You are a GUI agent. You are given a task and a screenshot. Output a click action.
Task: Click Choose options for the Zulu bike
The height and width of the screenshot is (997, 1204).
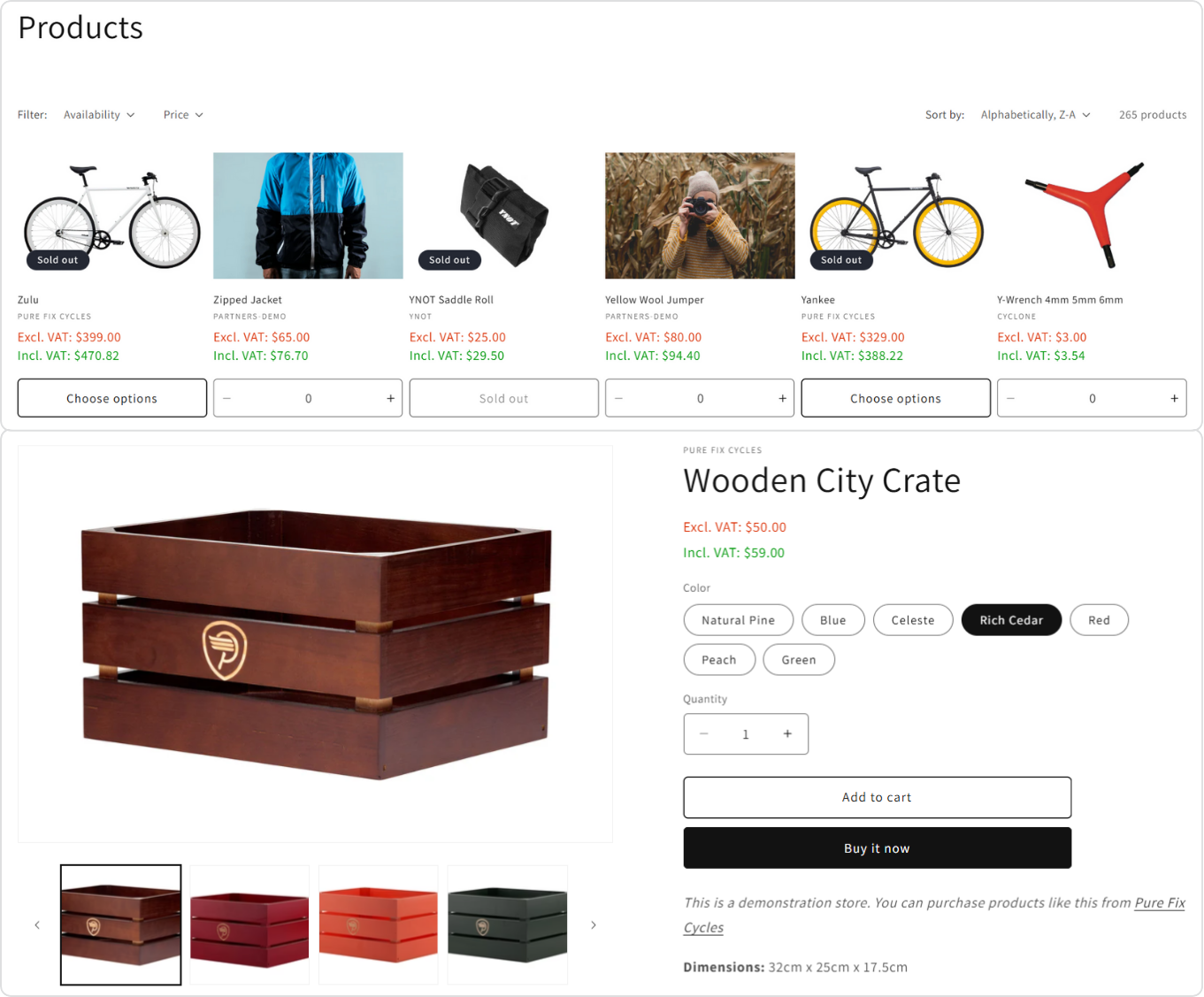point(112,399)
